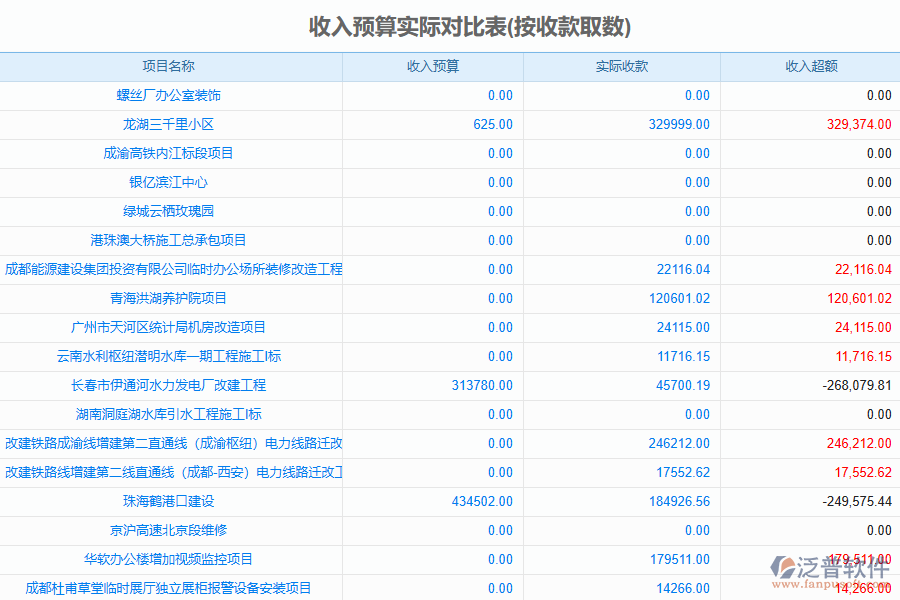Screen dimensions: 900x600
Task: Click the 收入预算 column header
Action: (432, 67)
